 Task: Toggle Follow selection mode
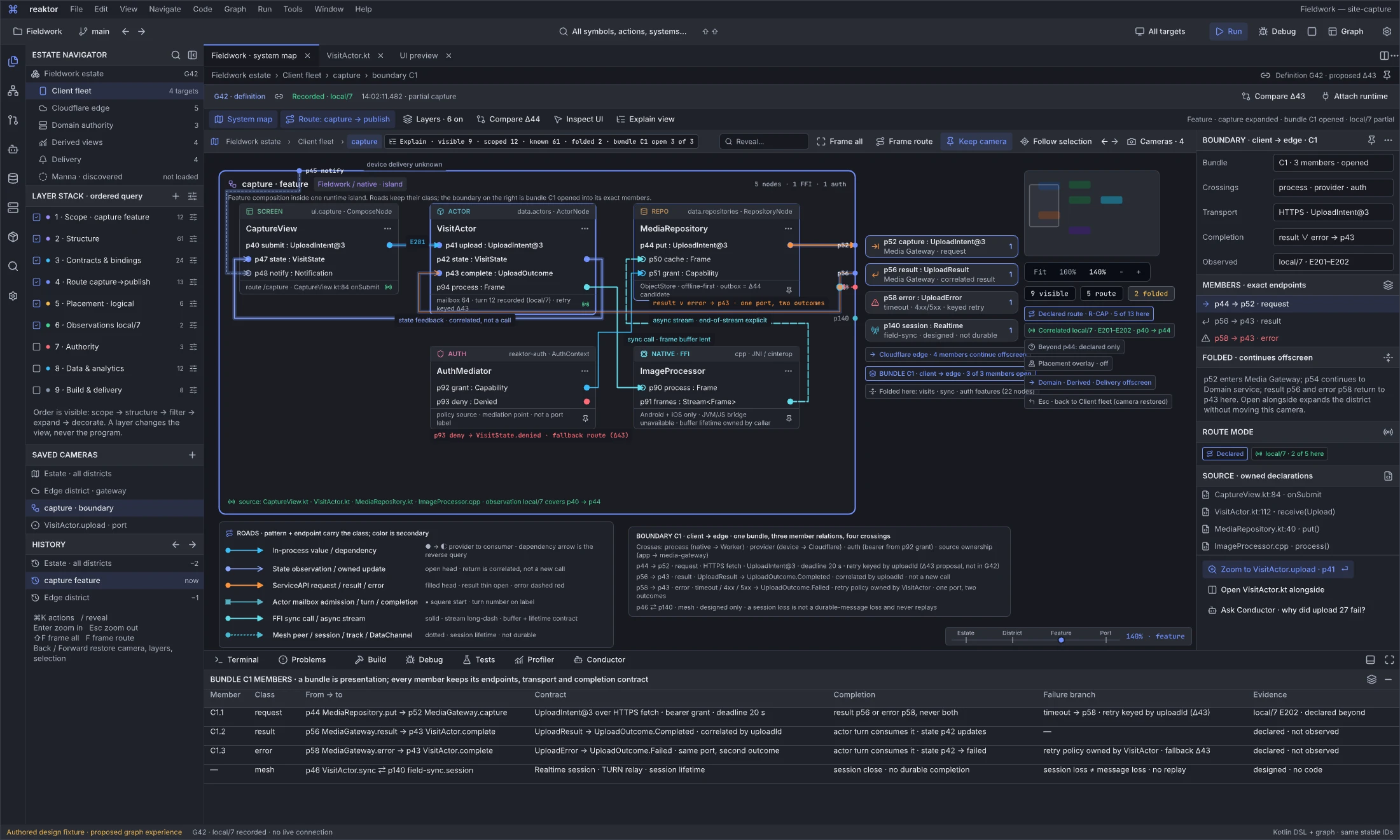click(1056, 141)
